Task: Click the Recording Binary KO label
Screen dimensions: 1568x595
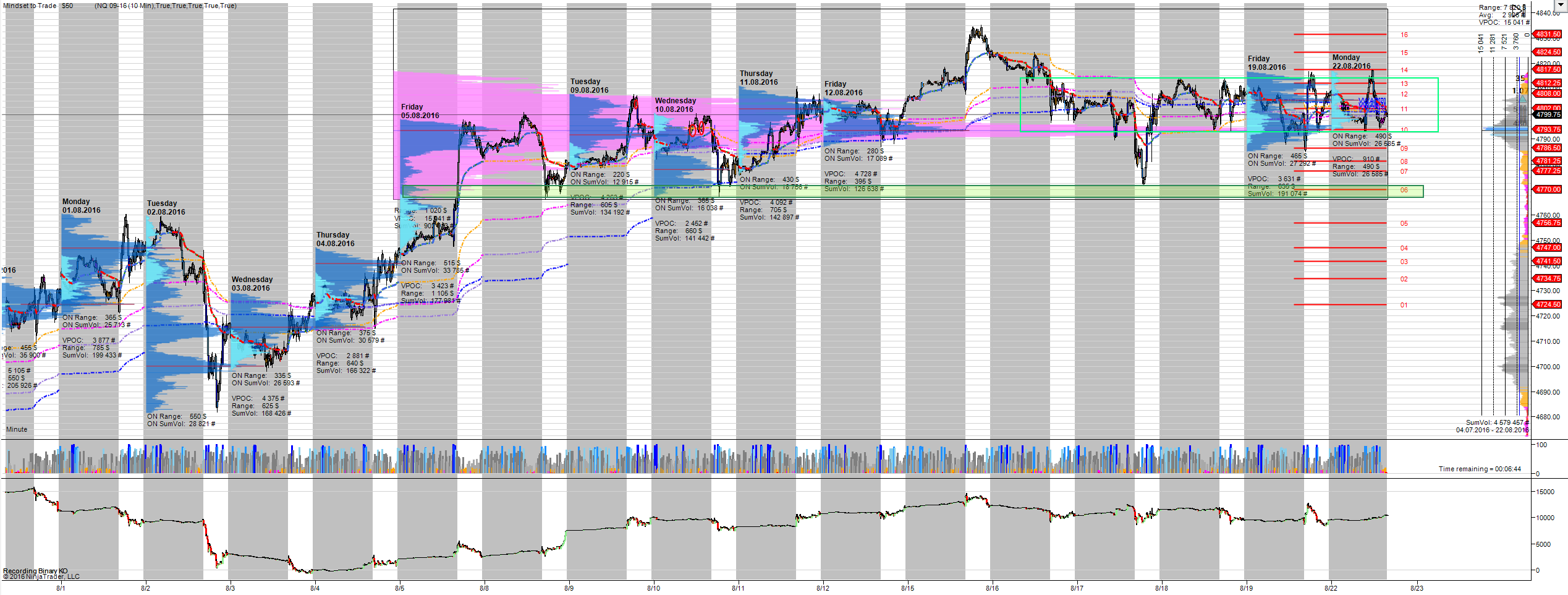Action: pos(35,571)
